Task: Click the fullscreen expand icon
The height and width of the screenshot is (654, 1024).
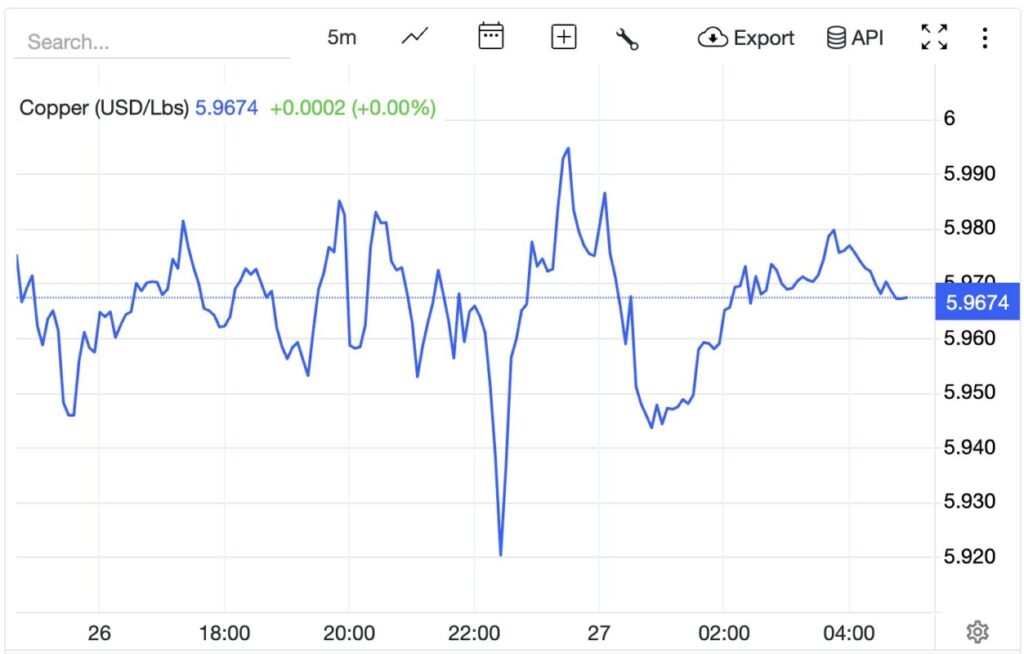Action: (934, 38)
